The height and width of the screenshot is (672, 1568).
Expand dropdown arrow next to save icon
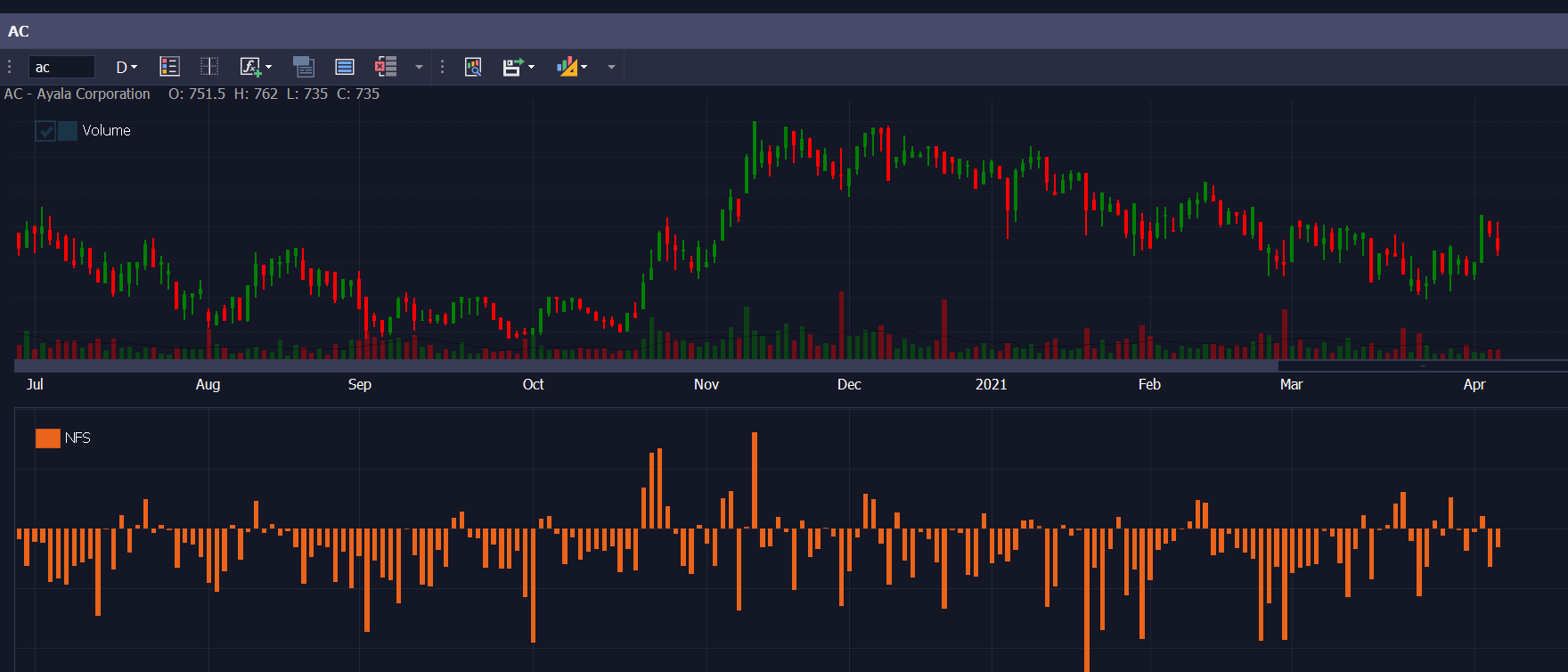(x=532, y=67)
